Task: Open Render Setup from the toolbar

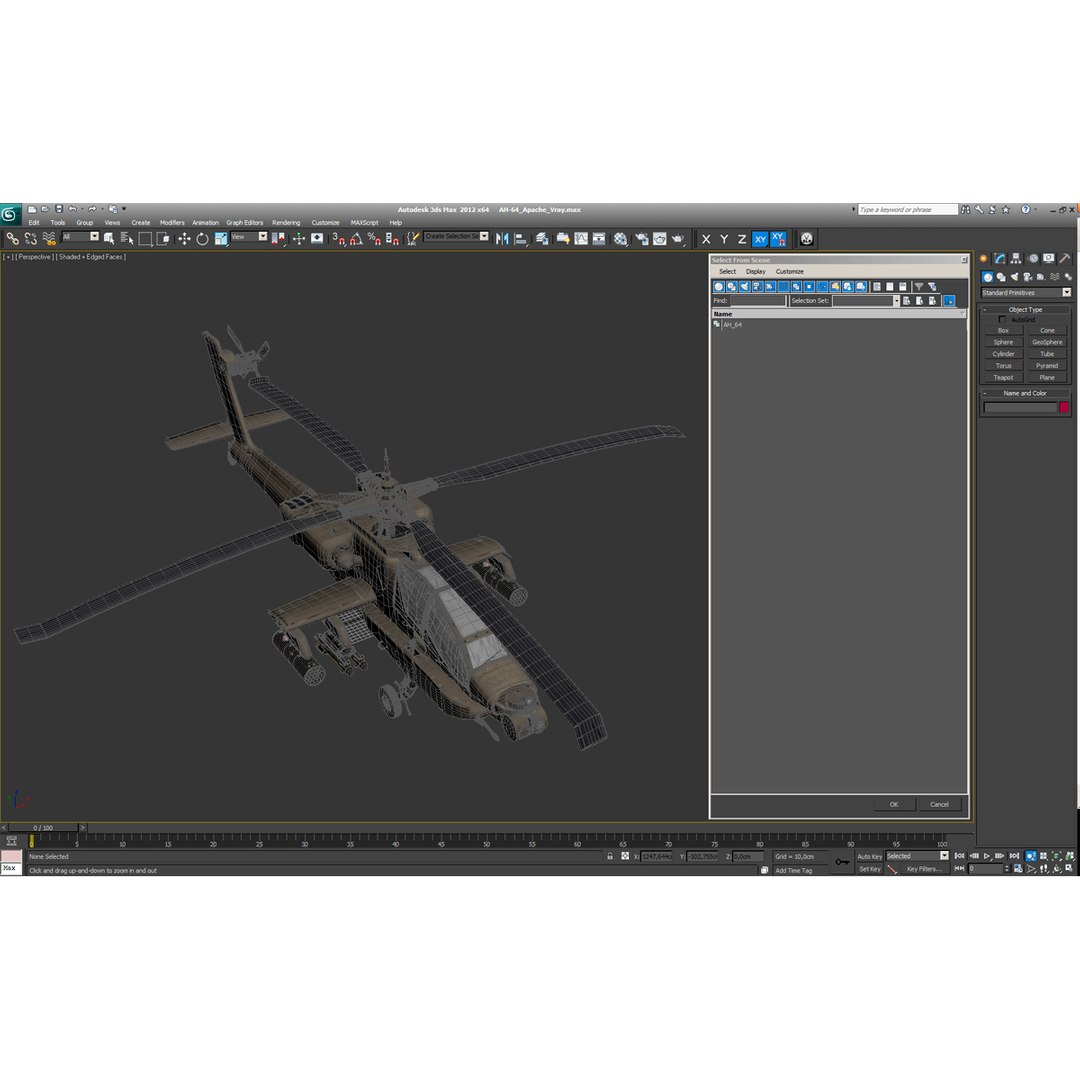Action: 641,238
